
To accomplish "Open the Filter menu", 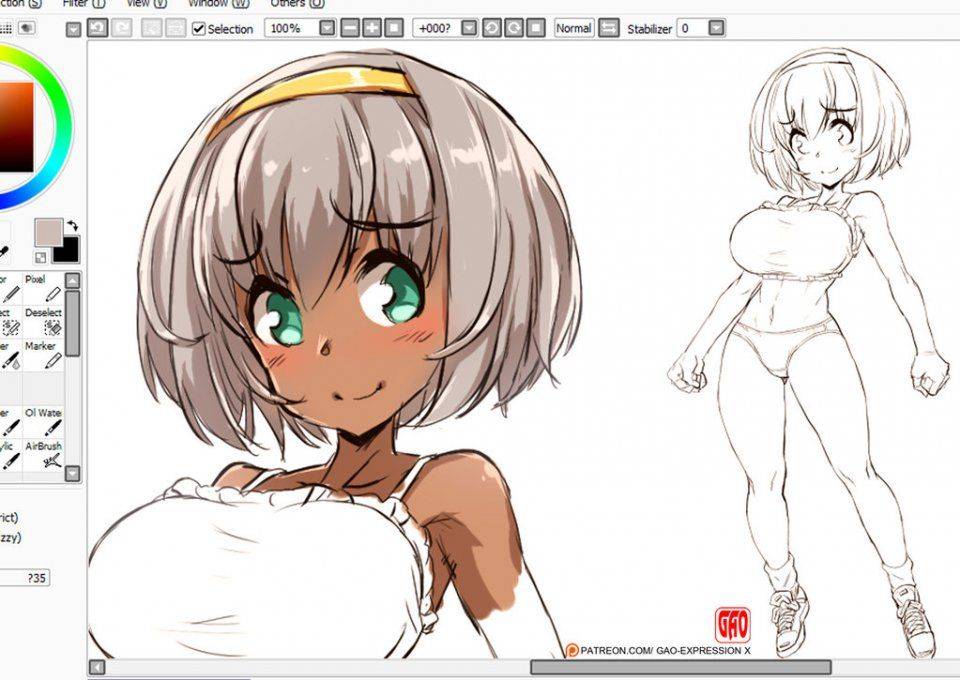I will click(83, 3).
